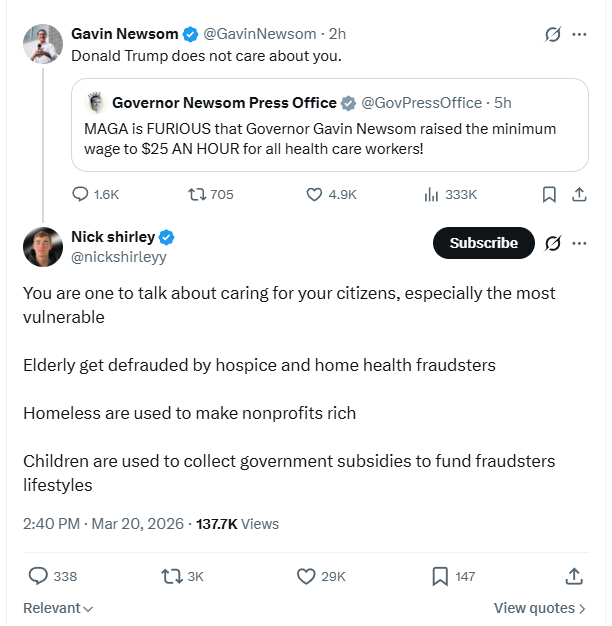Reply to Gavin Newsom's post with 1.6K comments
The height and width of the screenshot is (626, 612).
(95, 194)
